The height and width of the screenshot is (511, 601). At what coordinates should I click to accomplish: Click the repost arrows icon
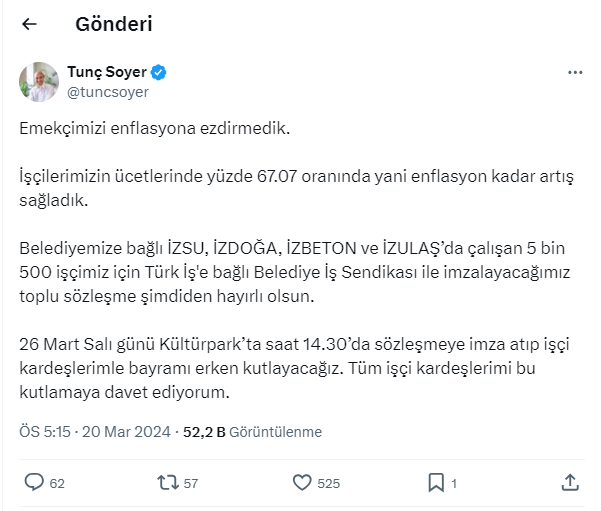click(168, 482)
